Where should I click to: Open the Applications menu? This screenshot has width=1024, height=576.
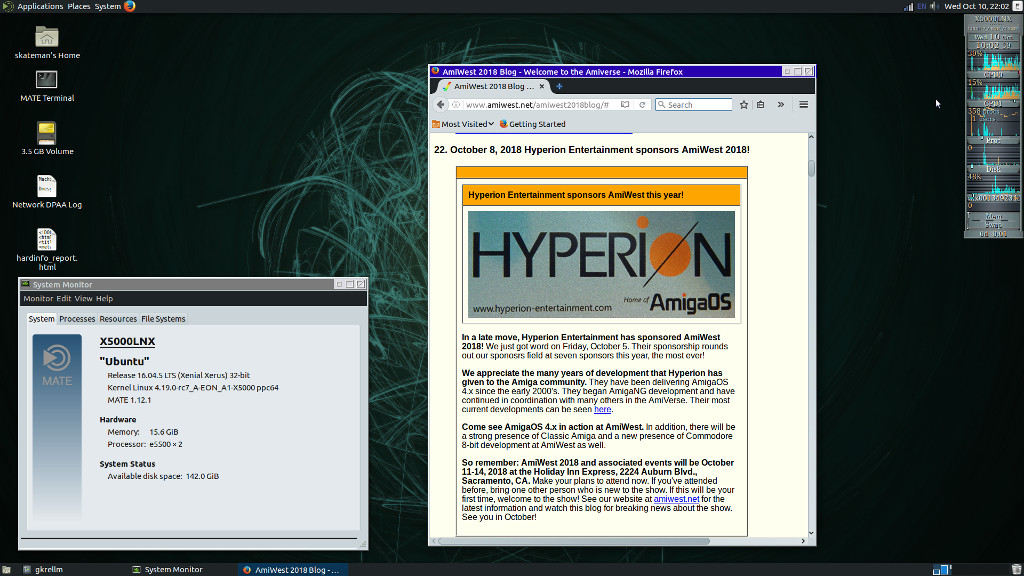[40, 6]
